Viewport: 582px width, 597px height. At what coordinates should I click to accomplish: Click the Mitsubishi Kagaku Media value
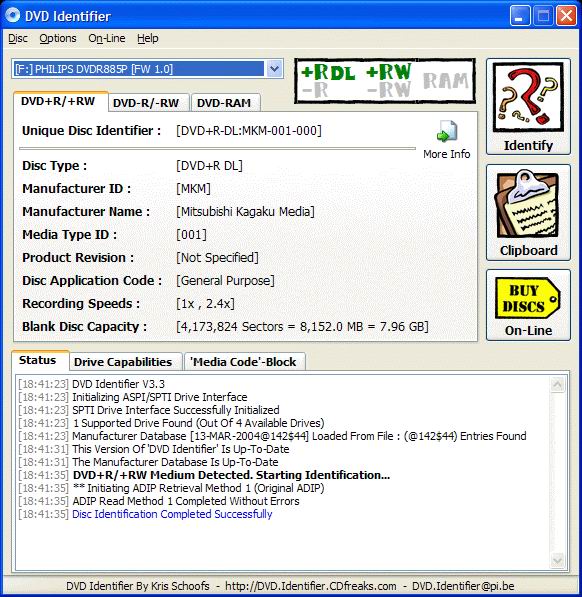tap(246, 212)
